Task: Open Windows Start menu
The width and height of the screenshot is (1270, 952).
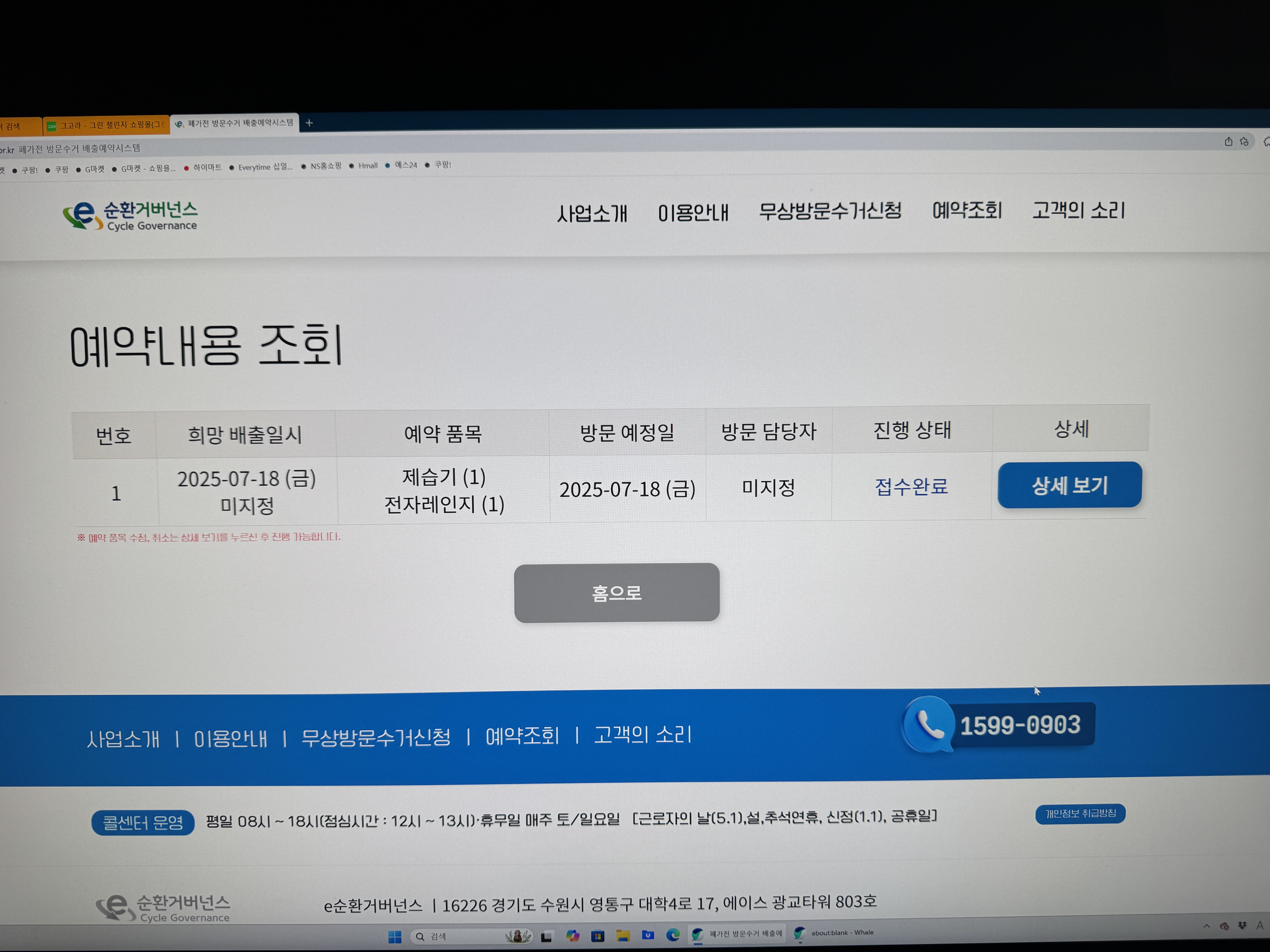Action: (x=395, y=937)
